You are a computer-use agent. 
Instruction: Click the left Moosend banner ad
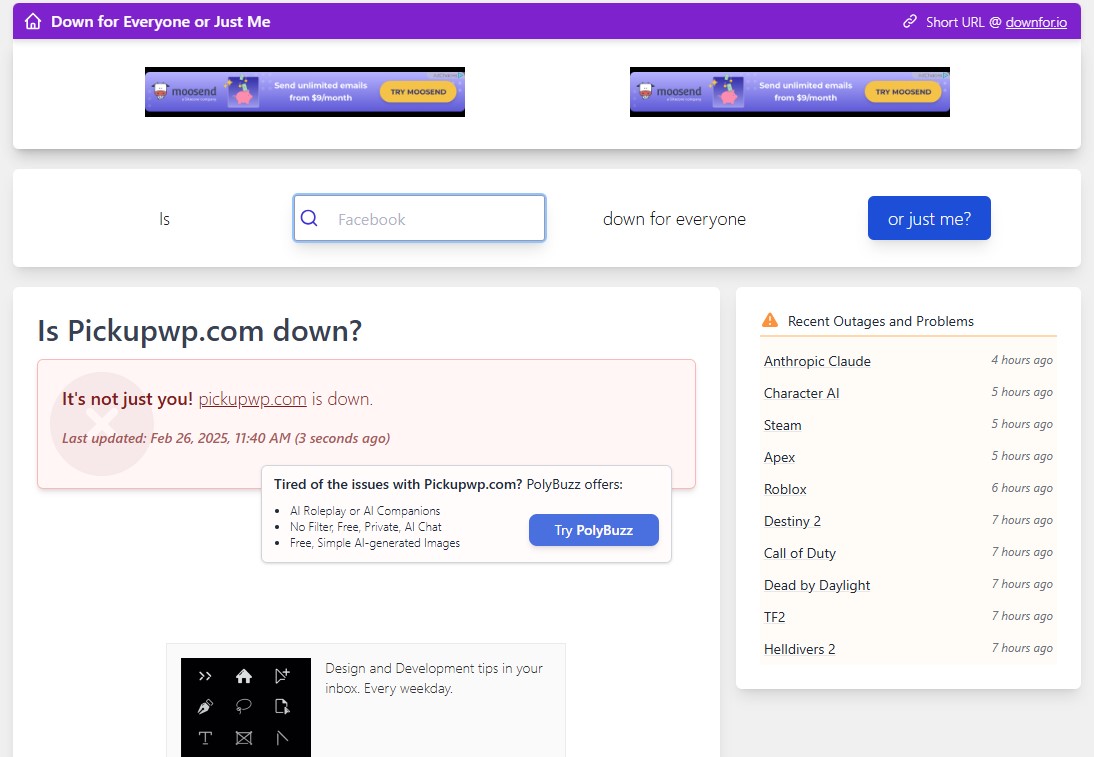(x=305, y=92)
